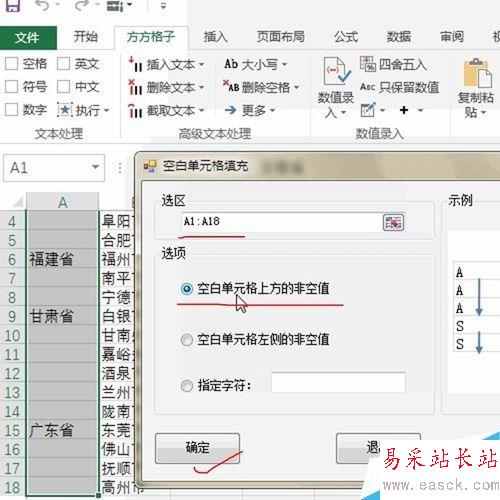Check the 数字 checkbox
Screen dimensions: 500x500
(x=11, y=109)
